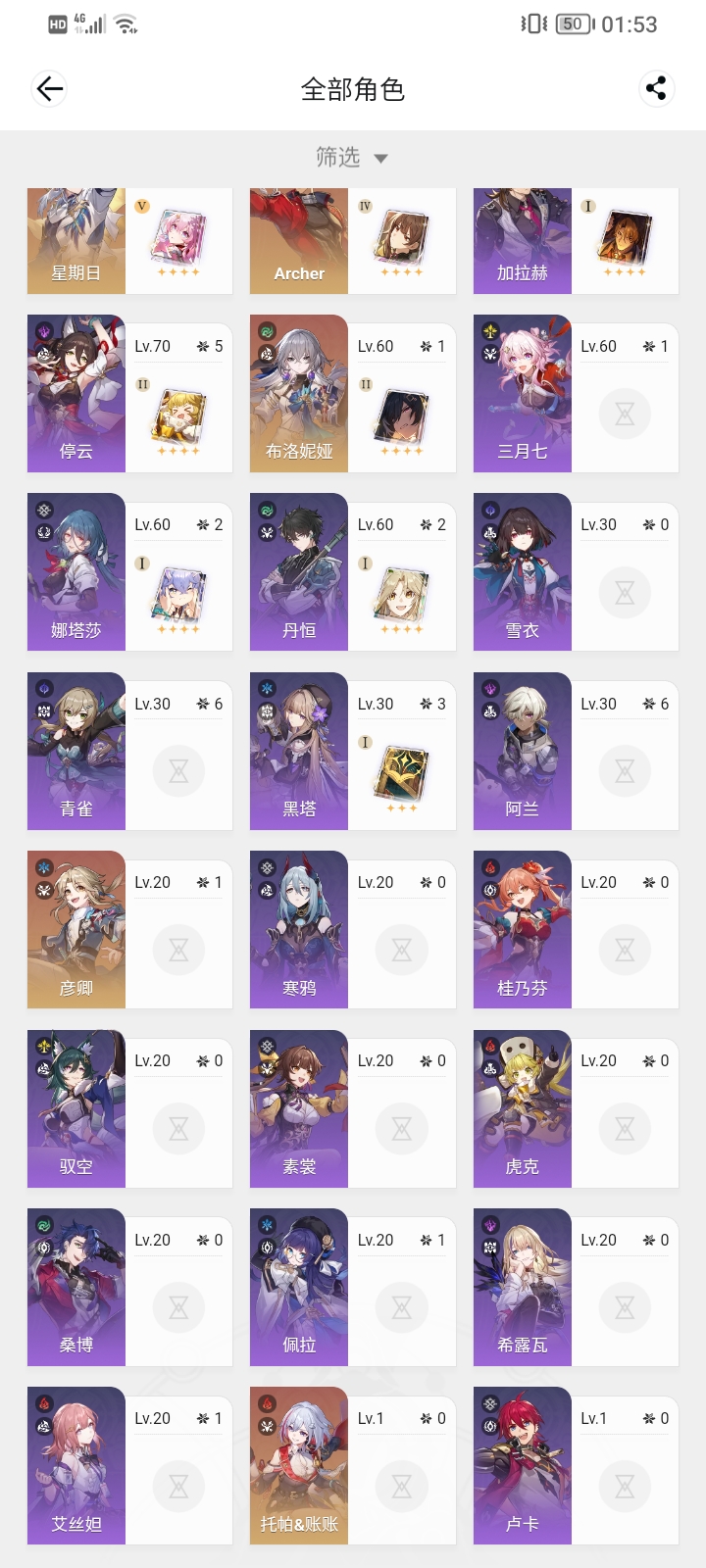The width and height of the screenshot is (706, 1568).
Task: Tap the empty light cone slot for 青雀
Action: (178, 771)
